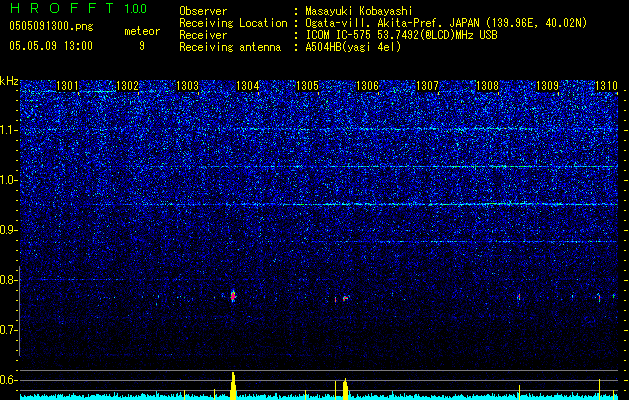629x400 pixels.
Task: Click the 'Receiving antenna' label
Action: tap(230, 47)
